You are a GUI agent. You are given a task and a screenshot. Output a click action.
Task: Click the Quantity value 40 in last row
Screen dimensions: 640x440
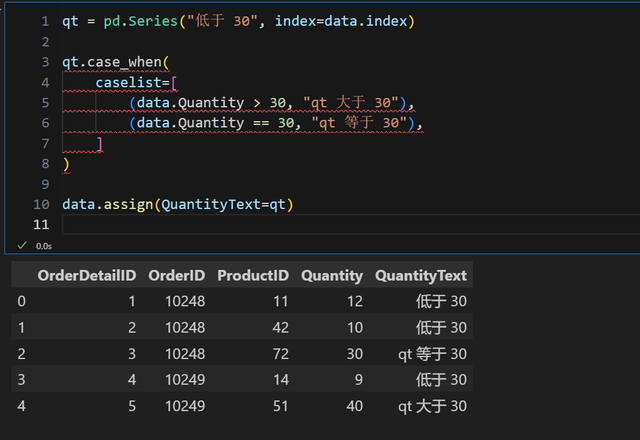[x=353, y=405]
